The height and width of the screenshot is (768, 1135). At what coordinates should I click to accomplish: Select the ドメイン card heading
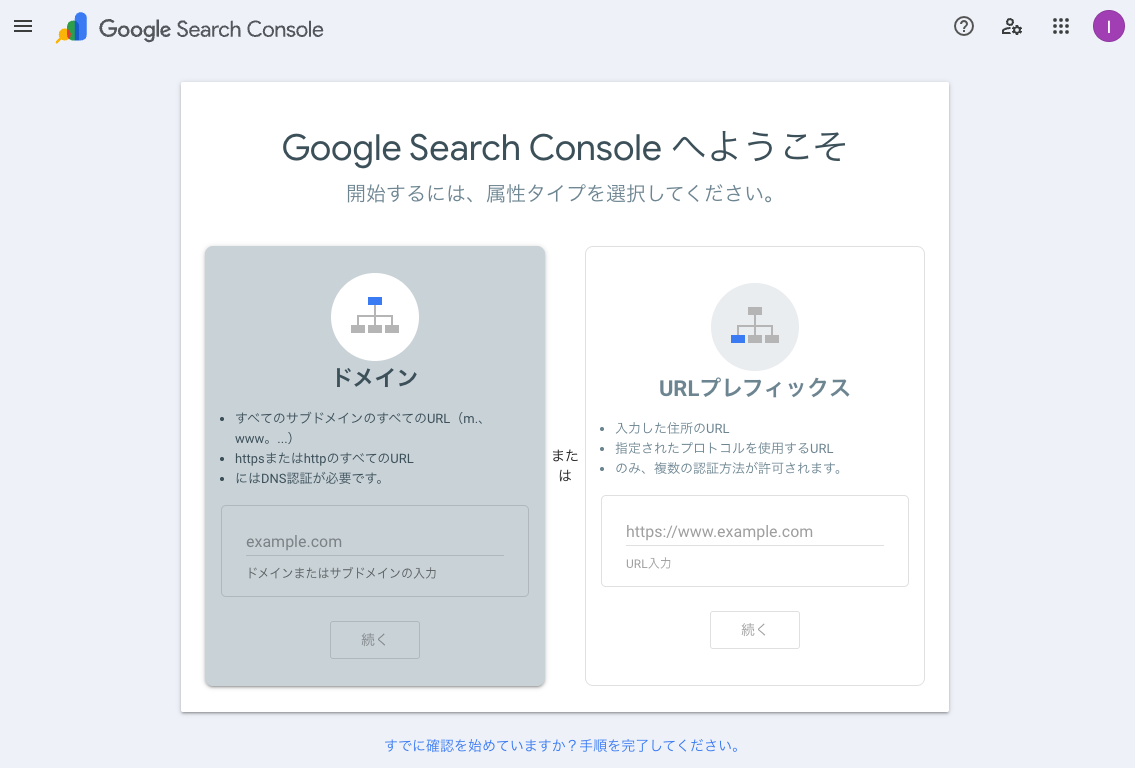(375, 377)
